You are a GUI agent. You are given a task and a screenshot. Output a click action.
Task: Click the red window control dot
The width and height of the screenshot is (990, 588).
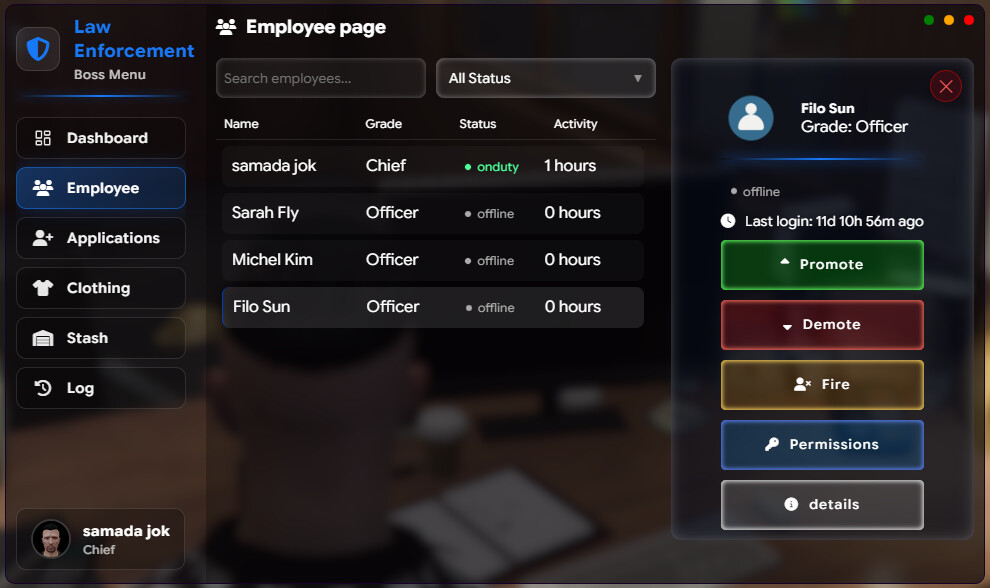[x=969, y=20]
